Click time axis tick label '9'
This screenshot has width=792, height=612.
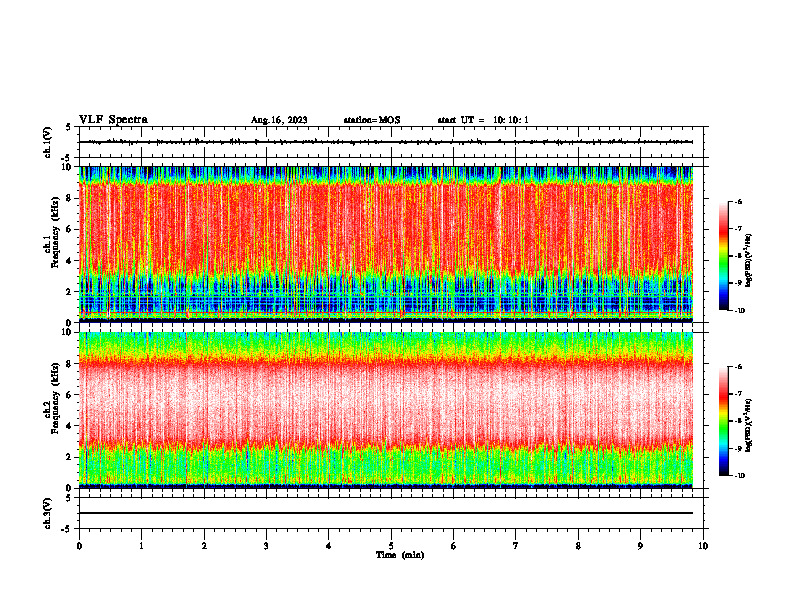click(x=640, y=546)
